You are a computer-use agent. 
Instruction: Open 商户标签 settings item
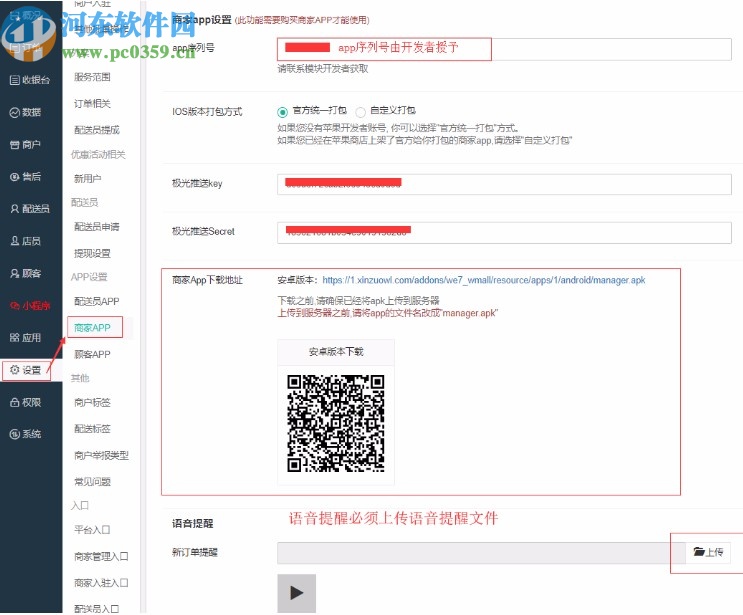click(92, 403)
